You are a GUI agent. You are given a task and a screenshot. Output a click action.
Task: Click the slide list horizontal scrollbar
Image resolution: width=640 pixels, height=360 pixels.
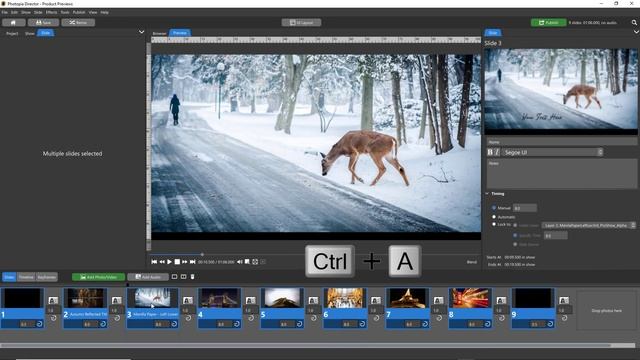[x=306, y=345]
